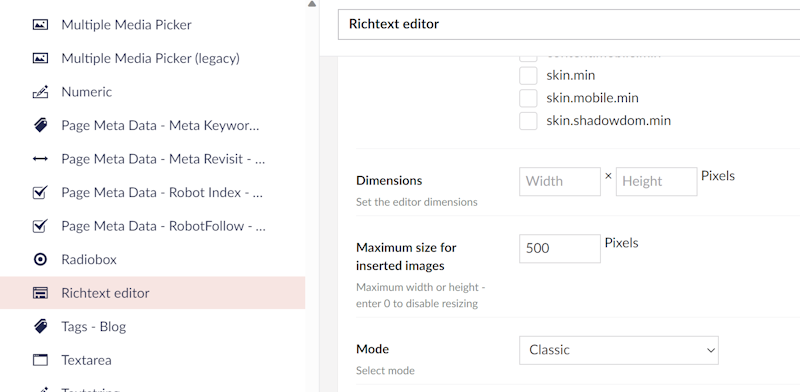Click the Width dimension input field
Screen dimensions: 800x392
coord(560,181)
